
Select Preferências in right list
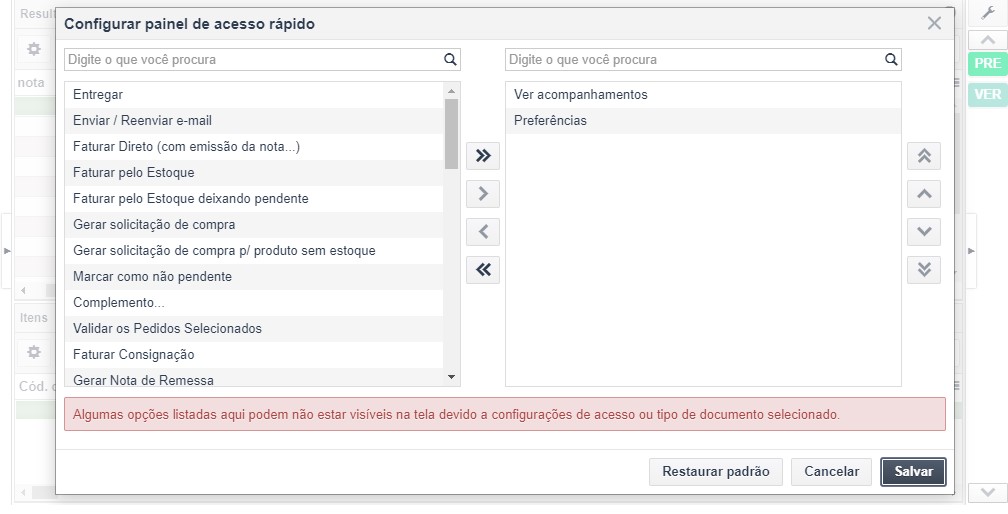click(x=703, y=121)
